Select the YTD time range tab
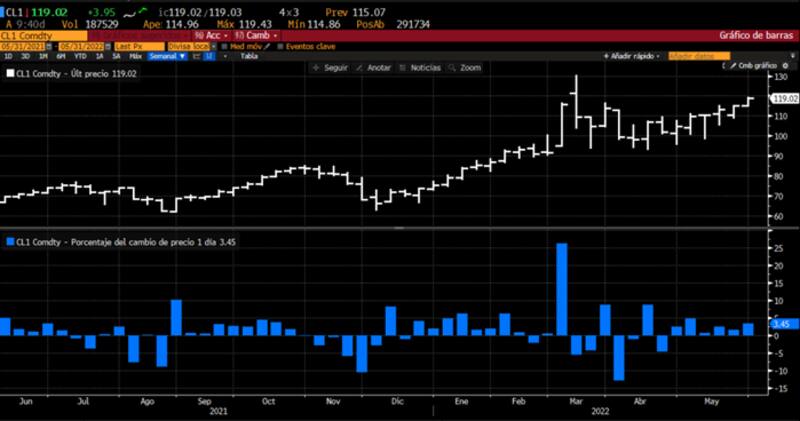The width and height of the screenshot is (800, 421). pos(80,56)
